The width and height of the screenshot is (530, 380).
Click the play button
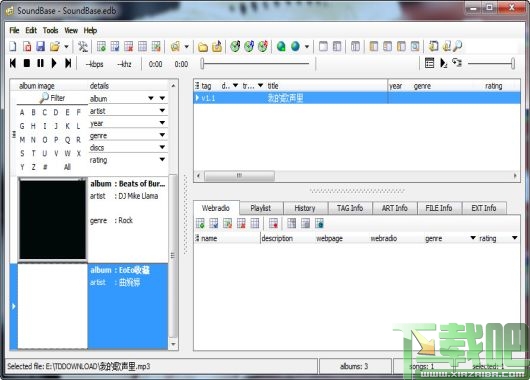[54, 63]
